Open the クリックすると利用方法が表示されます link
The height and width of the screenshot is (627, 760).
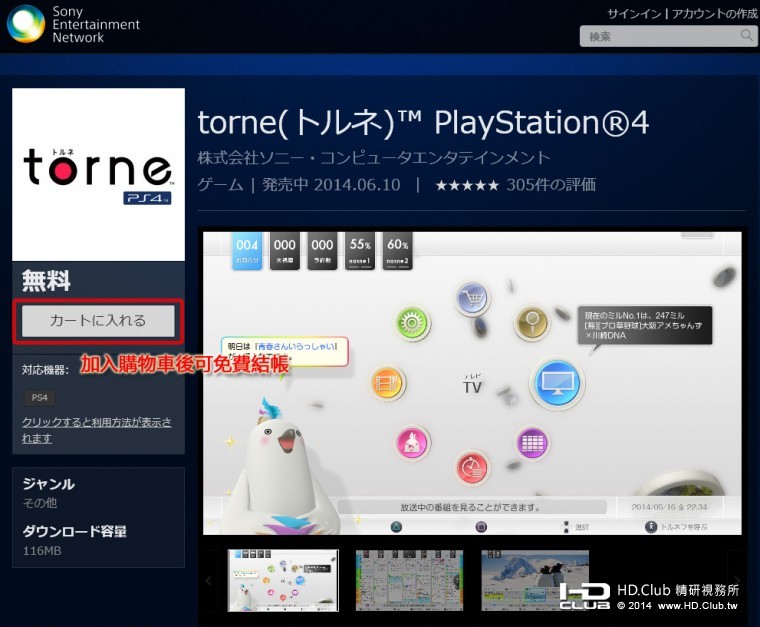click(x=96, y=430)
